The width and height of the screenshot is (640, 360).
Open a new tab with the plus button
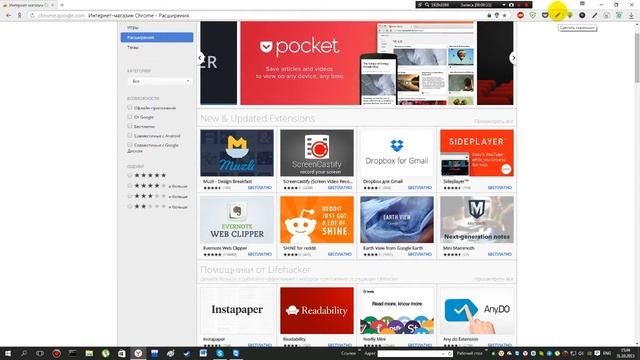[62, 5]
